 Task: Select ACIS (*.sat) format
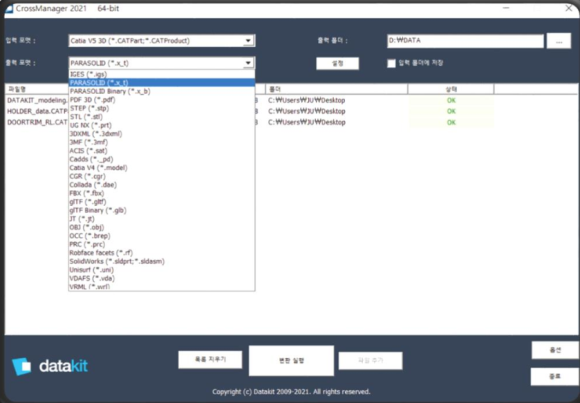(x=162, y=151)
